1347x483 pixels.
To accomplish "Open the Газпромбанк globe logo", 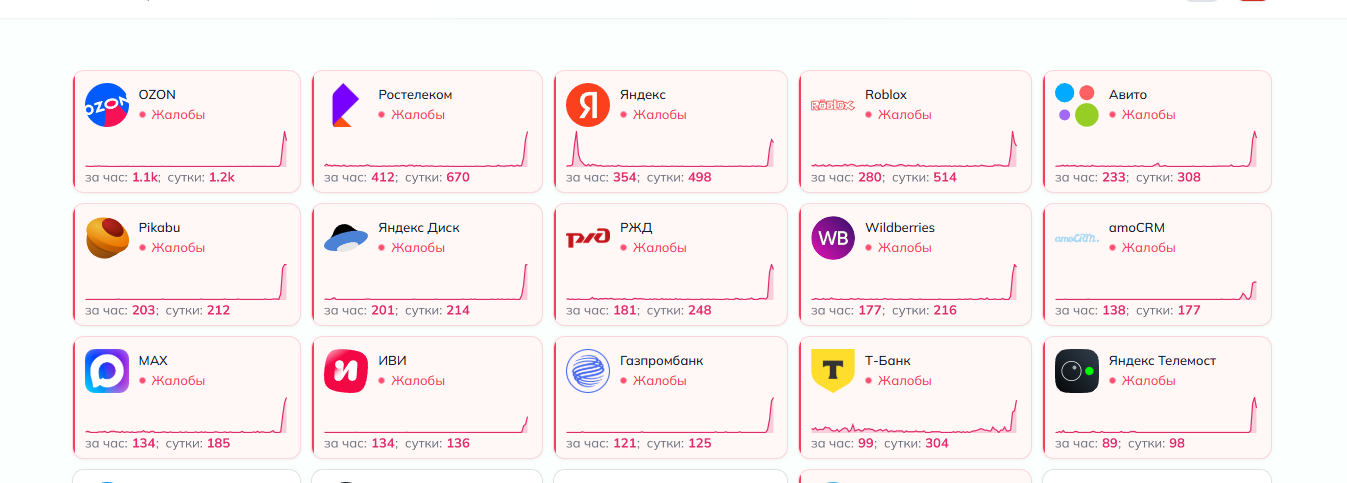I will click(x=588, y=371).
